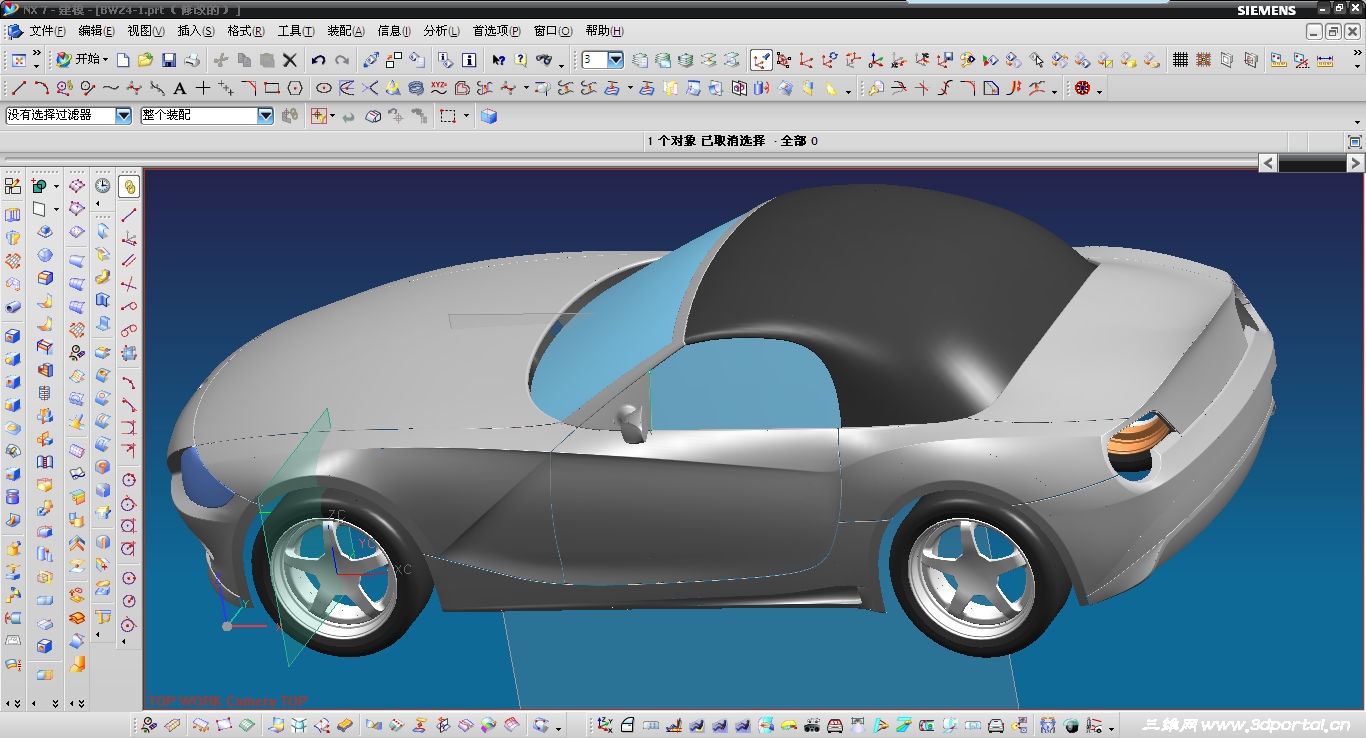The image size is (1366, 738).
Task: Open a file using the folder icon
Action: tap(145, 60)
